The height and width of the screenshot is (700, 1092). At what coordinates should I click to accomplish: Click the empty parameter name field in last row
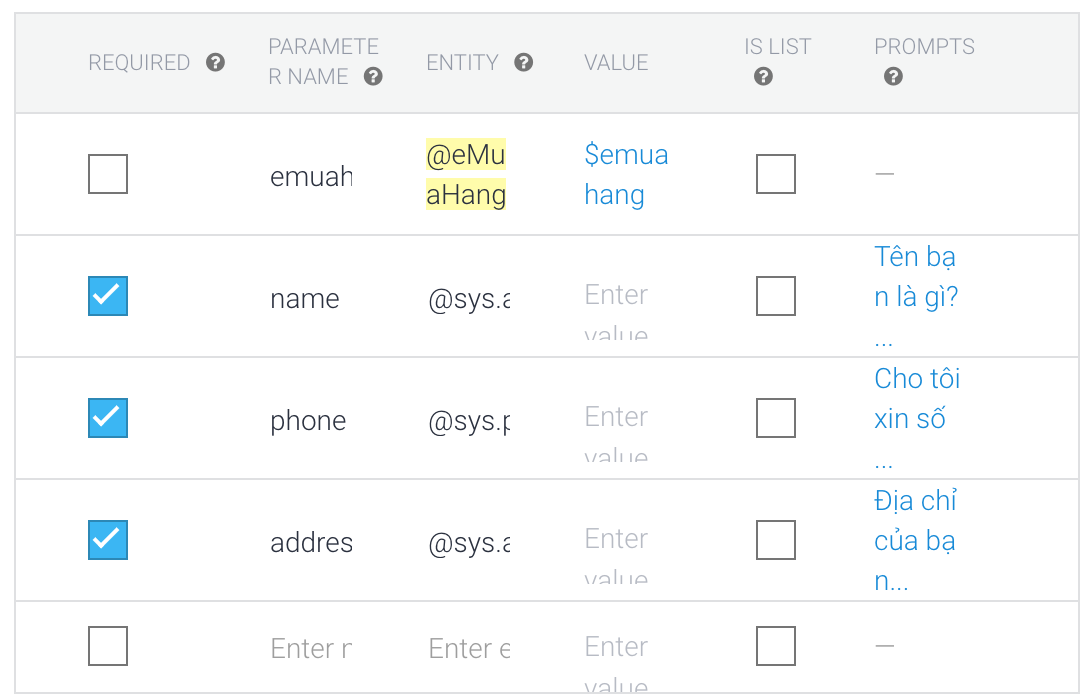311,648
